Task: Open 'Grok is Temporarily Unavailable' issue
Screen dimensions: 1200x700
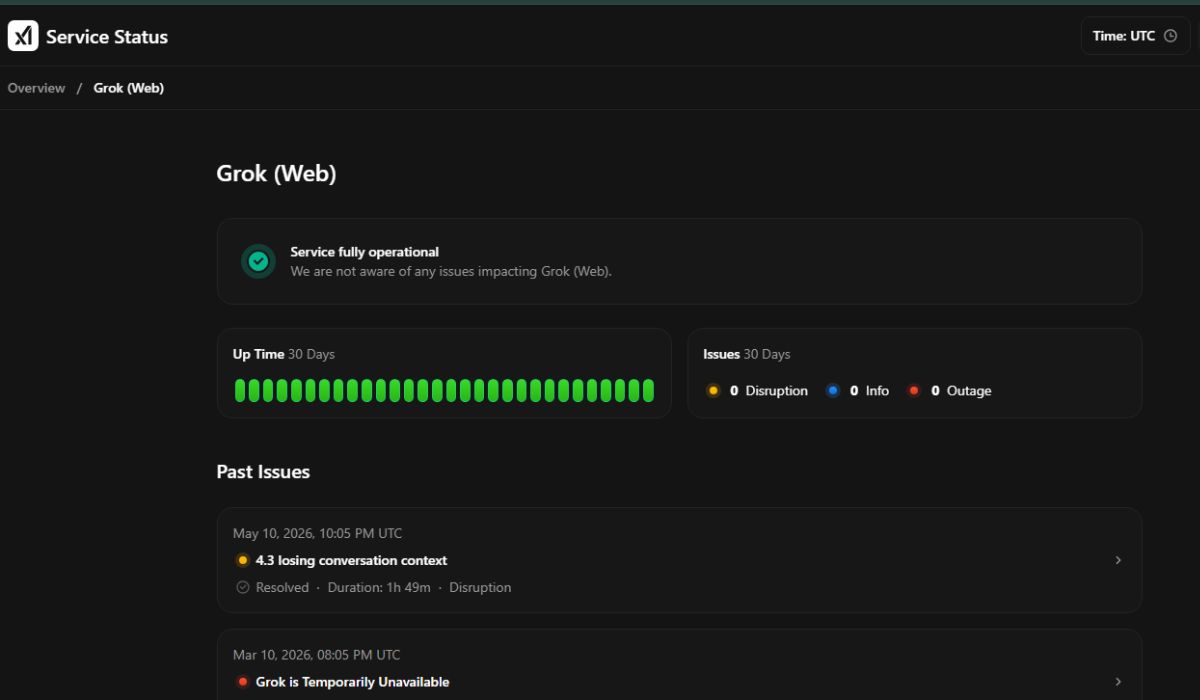Action: (x=679, y=665)
